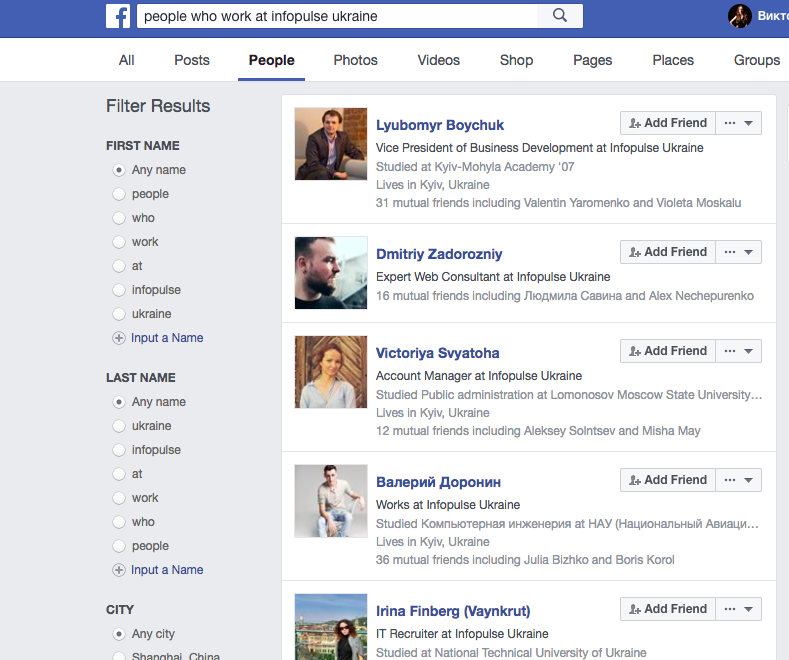Open more options ellipsis for Dmitriy Zadorozniy
Viewport: 789px width, 660px height.
(730, 252)
